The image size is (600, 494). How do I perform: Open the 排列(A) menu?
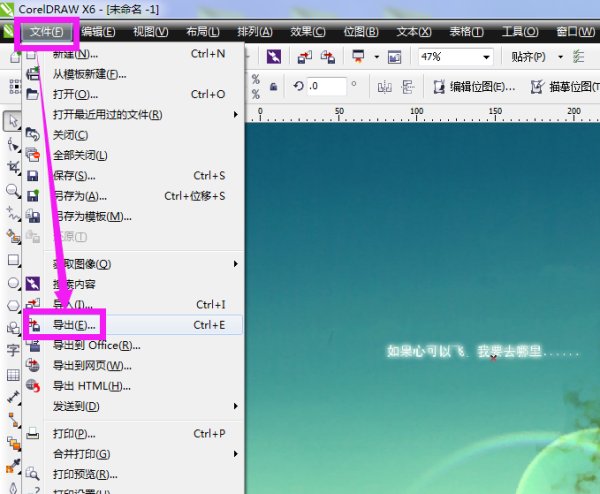(x=255, y=32)
